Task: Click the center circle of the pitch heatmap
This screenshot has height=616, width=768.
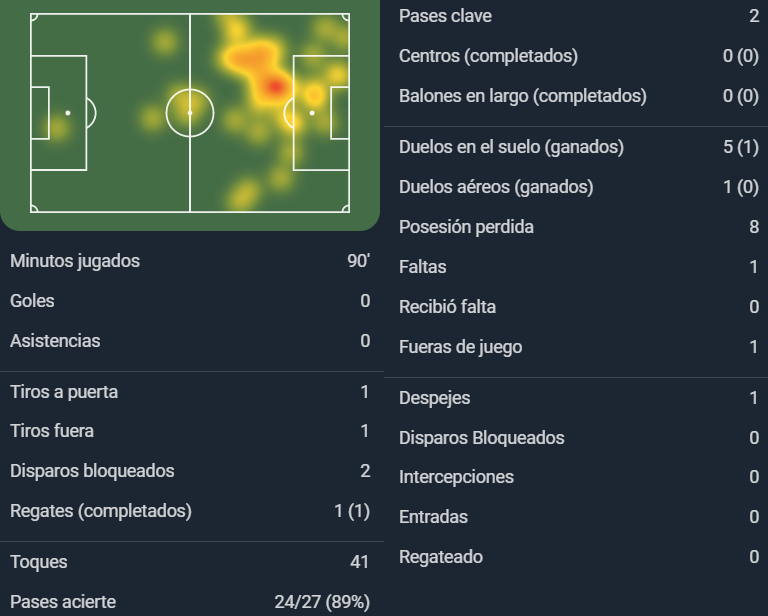Action: pos(190,113)
